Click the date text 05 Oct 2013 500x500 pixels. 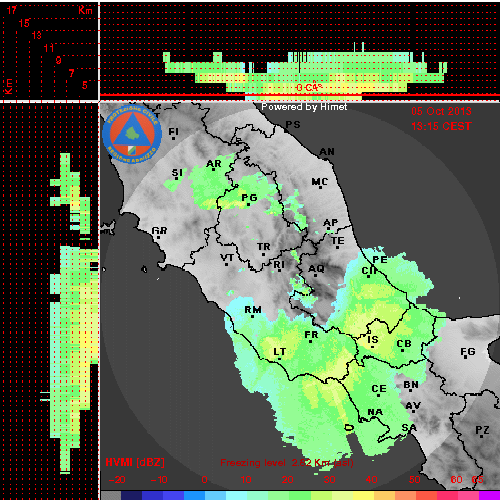point(441,111)
